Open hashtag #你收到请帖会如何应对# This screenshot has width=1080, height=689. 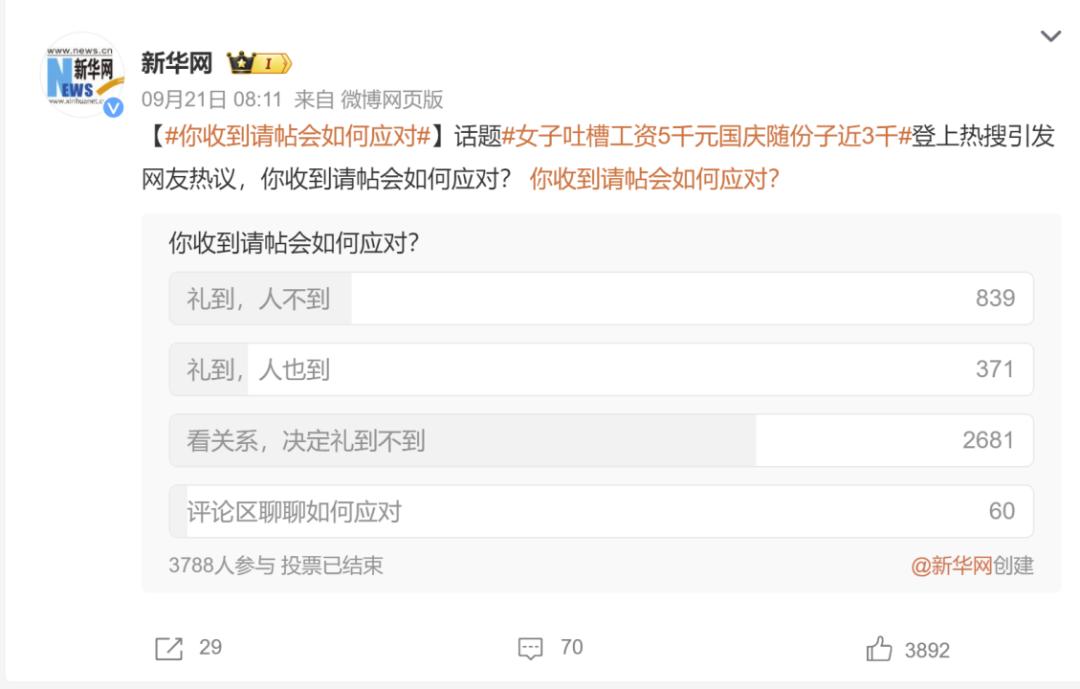click(x=297, y=137)
